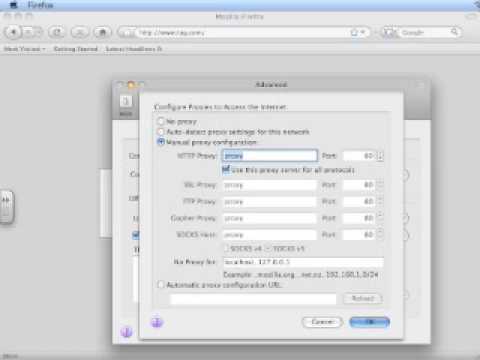This screenshot has width=480, height=360.
Task: Toggle the checked checkbox in the Advanced window
Action: (x=135, y=235)
